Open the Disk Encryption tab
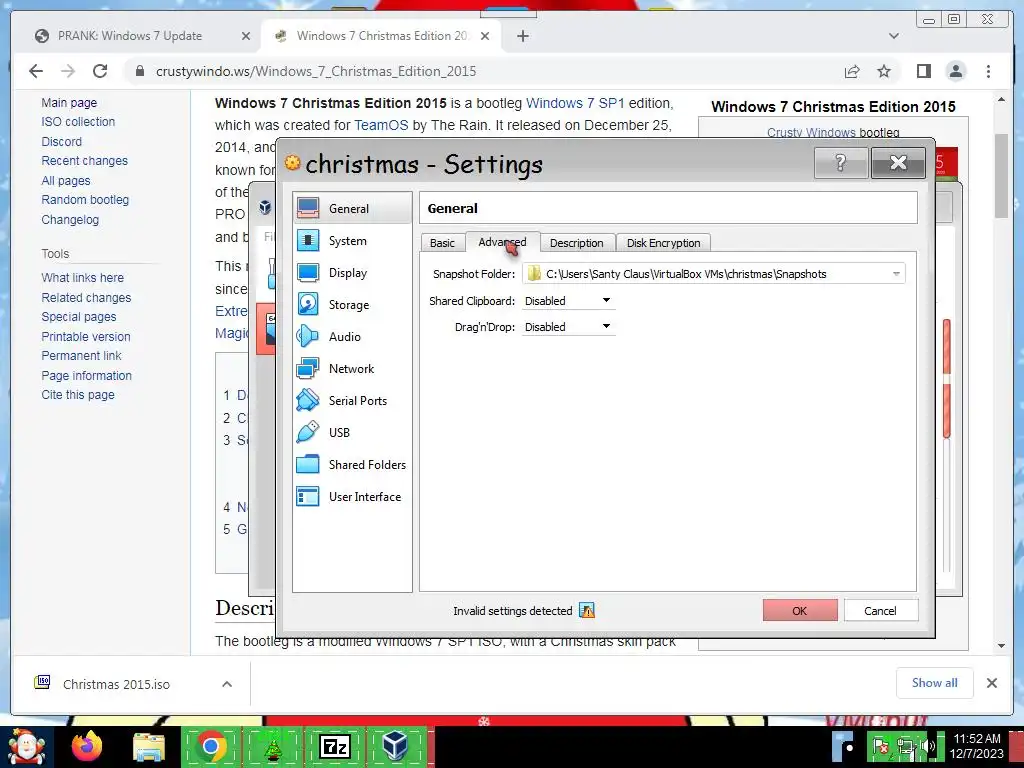 pyautogui.click(x=664, y=243)
